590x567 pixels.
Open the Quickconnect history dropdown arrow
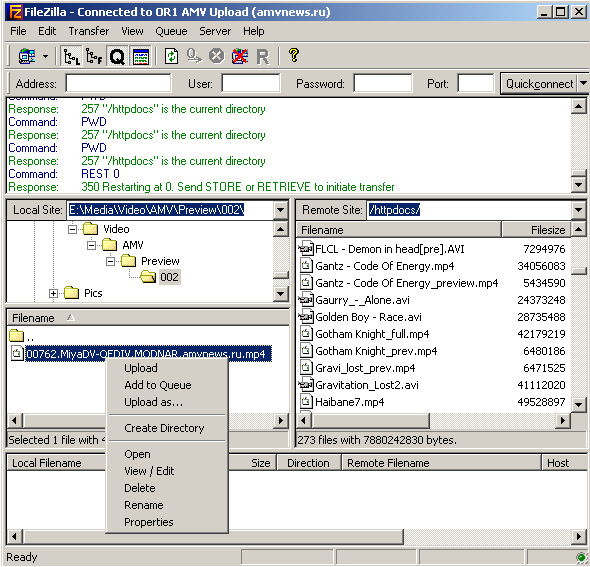[x=583, y=84]
